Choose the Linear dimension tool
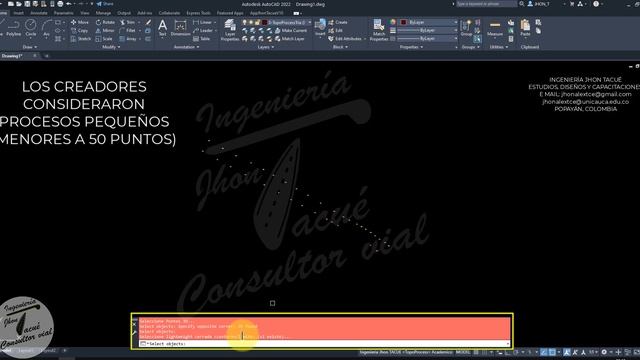This screenshot has width=640, height=360. tap(203, 22)
